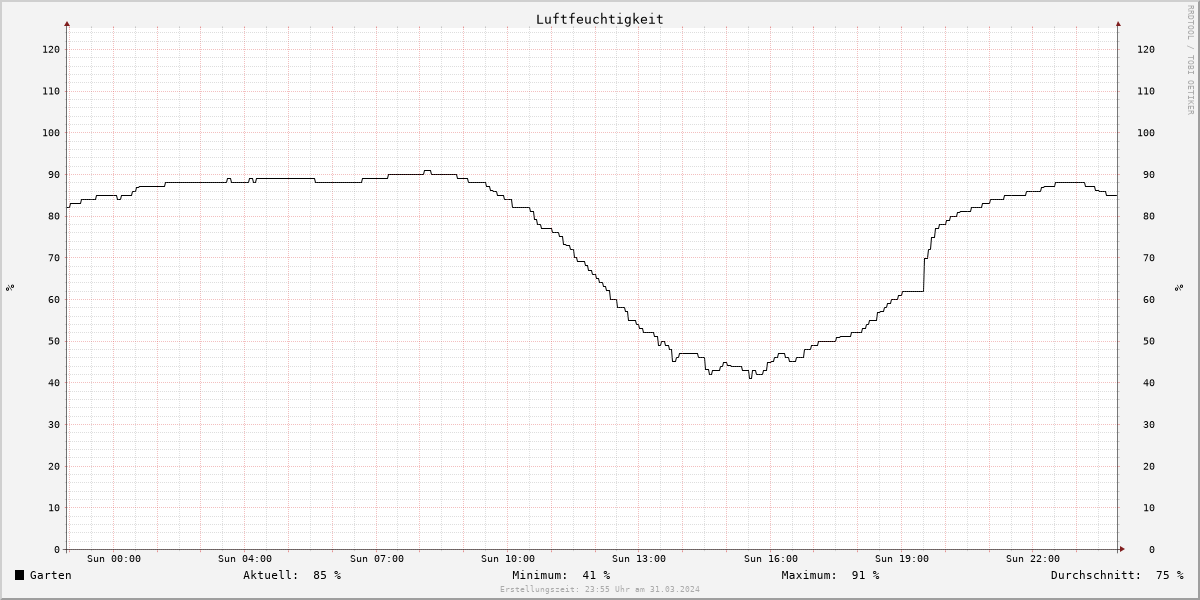Click 80 on the left y-axis
The width and height of the screenshot is (1200, 600).
(x=54, y=216)
